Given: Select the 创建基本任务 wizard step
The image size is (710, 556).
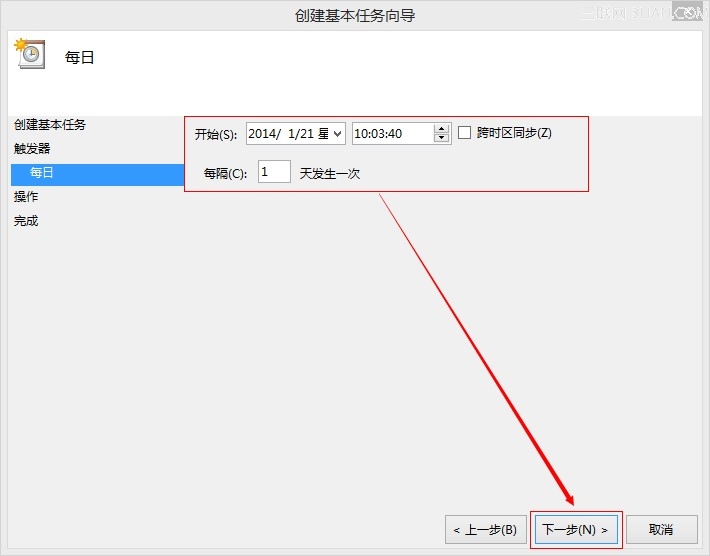Looking at the screenshot, I should coord(50,125).
